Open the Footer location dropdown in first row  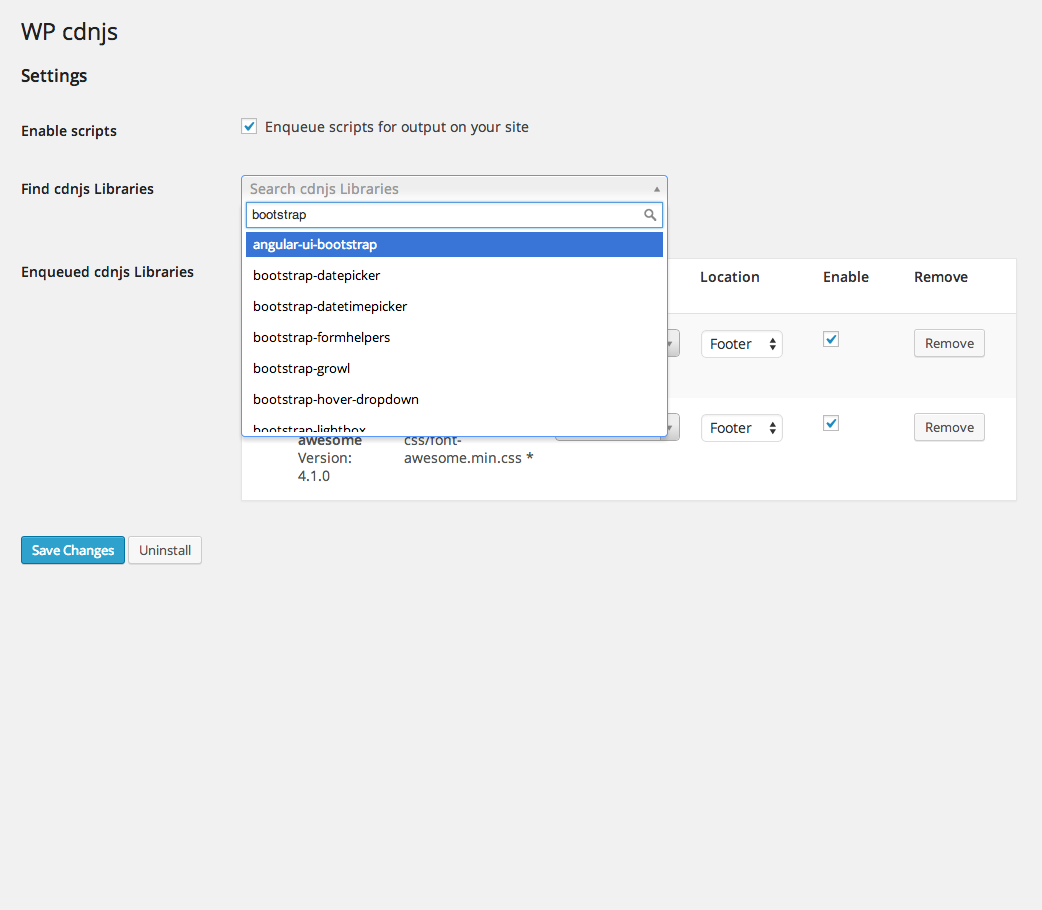click(741, 344)
